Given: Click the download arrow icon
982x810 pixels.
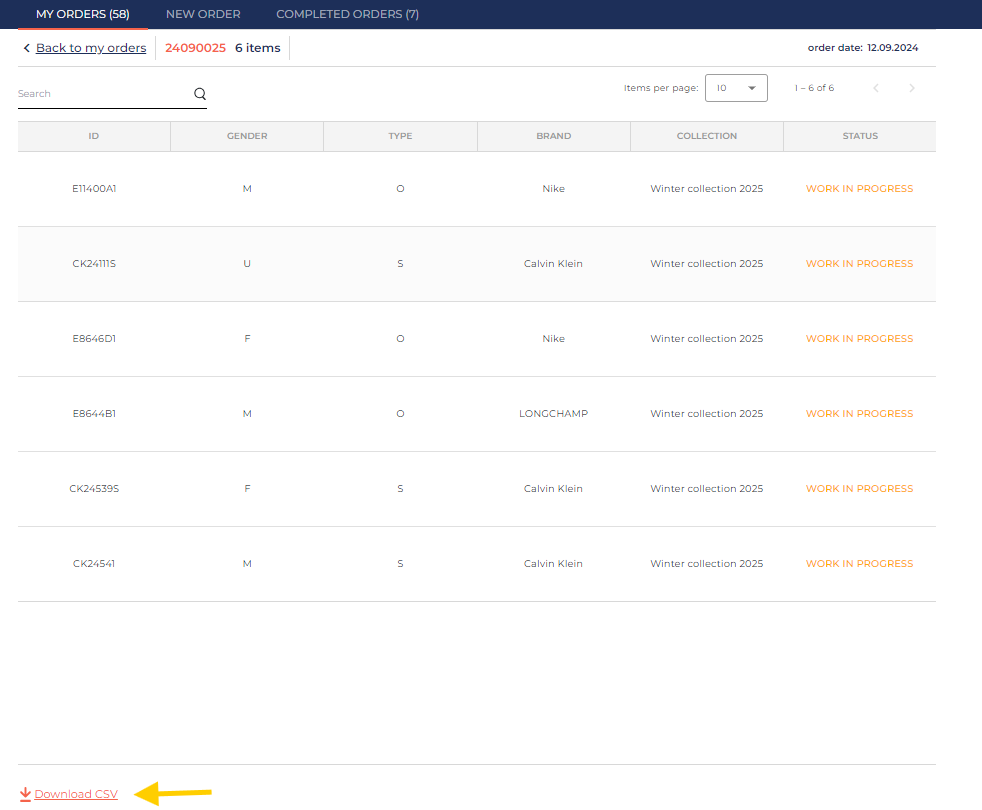Looking at the screenshot, I should tap(25, 795).
